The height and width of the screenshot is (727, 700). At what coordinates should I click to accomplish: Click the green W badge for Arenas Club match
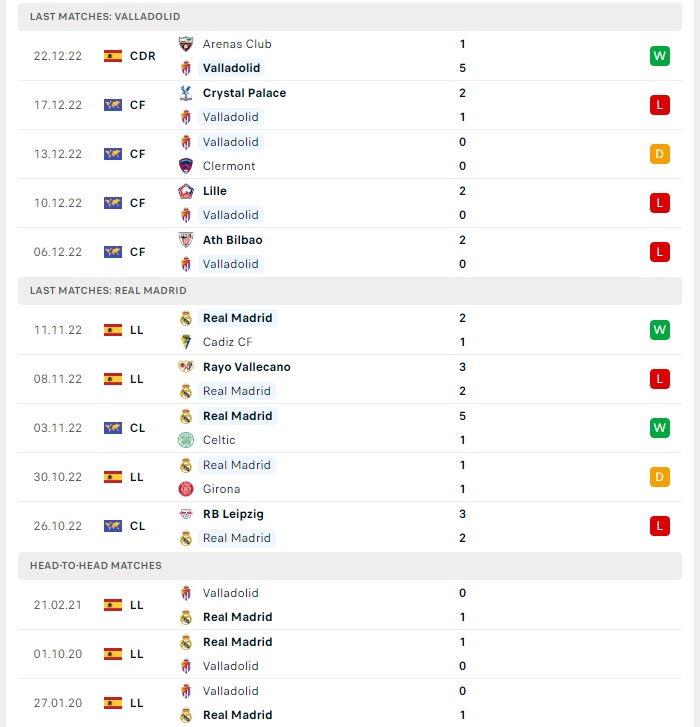pyautogui.click(x=660, y=56)
